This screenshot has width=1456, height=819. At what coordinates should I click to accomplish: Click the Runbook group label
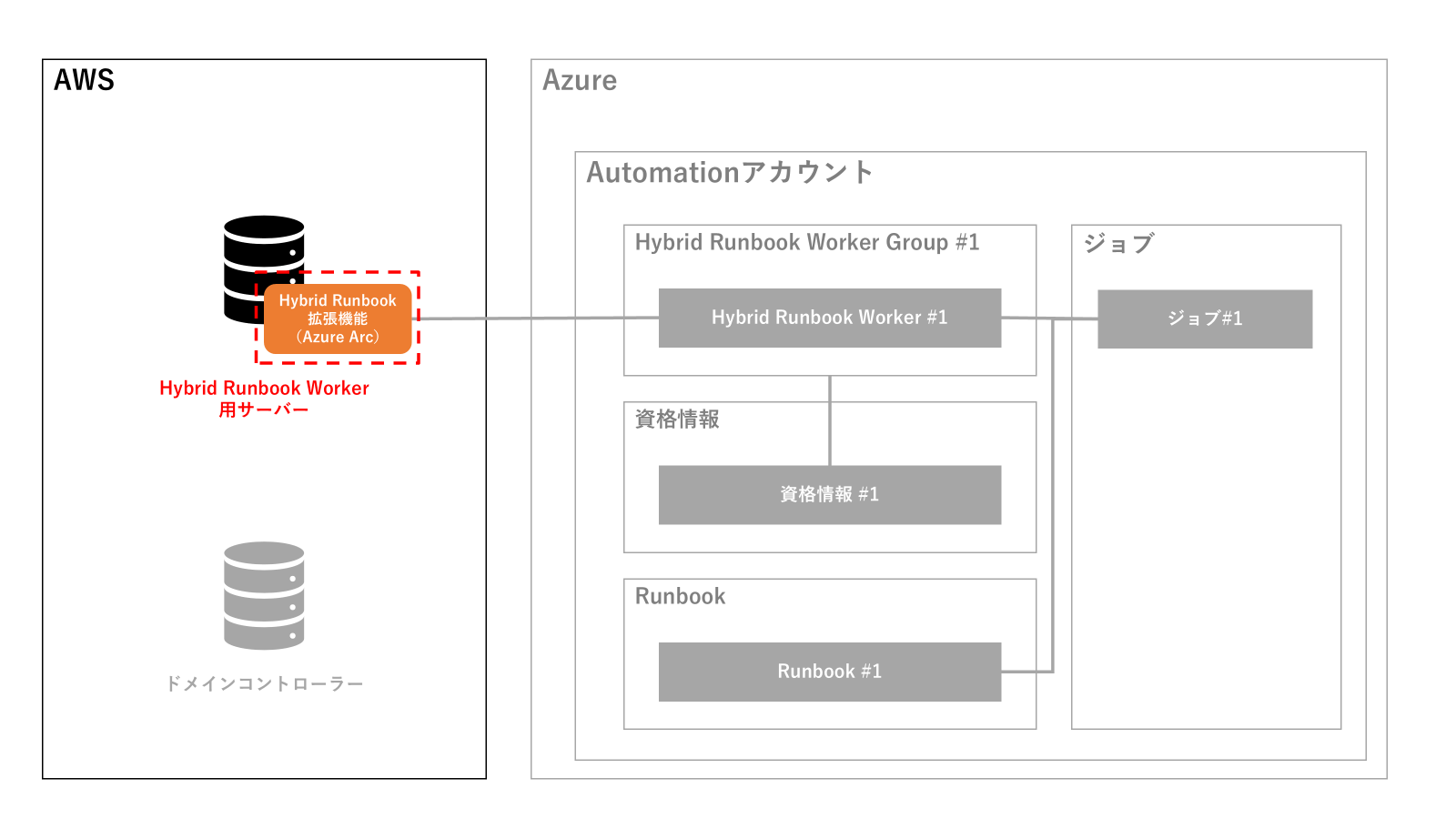[x=680, y=596]
